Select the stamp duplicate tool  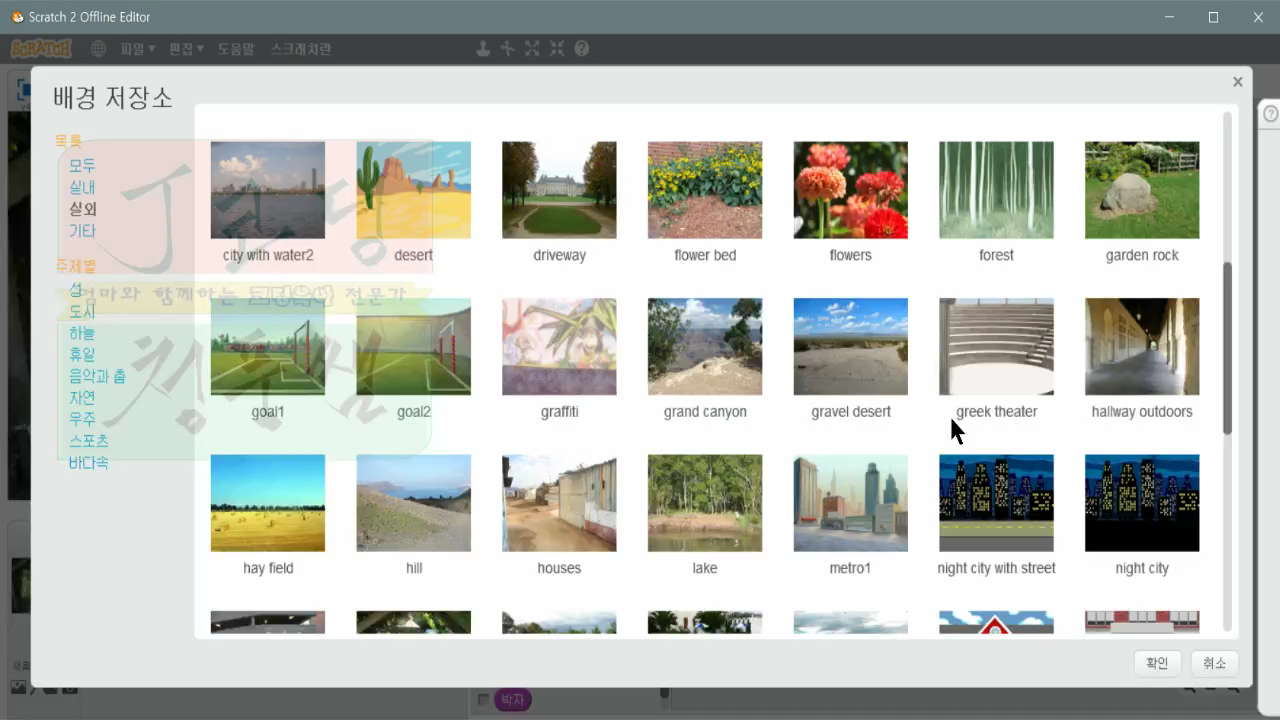click(484, 48)
